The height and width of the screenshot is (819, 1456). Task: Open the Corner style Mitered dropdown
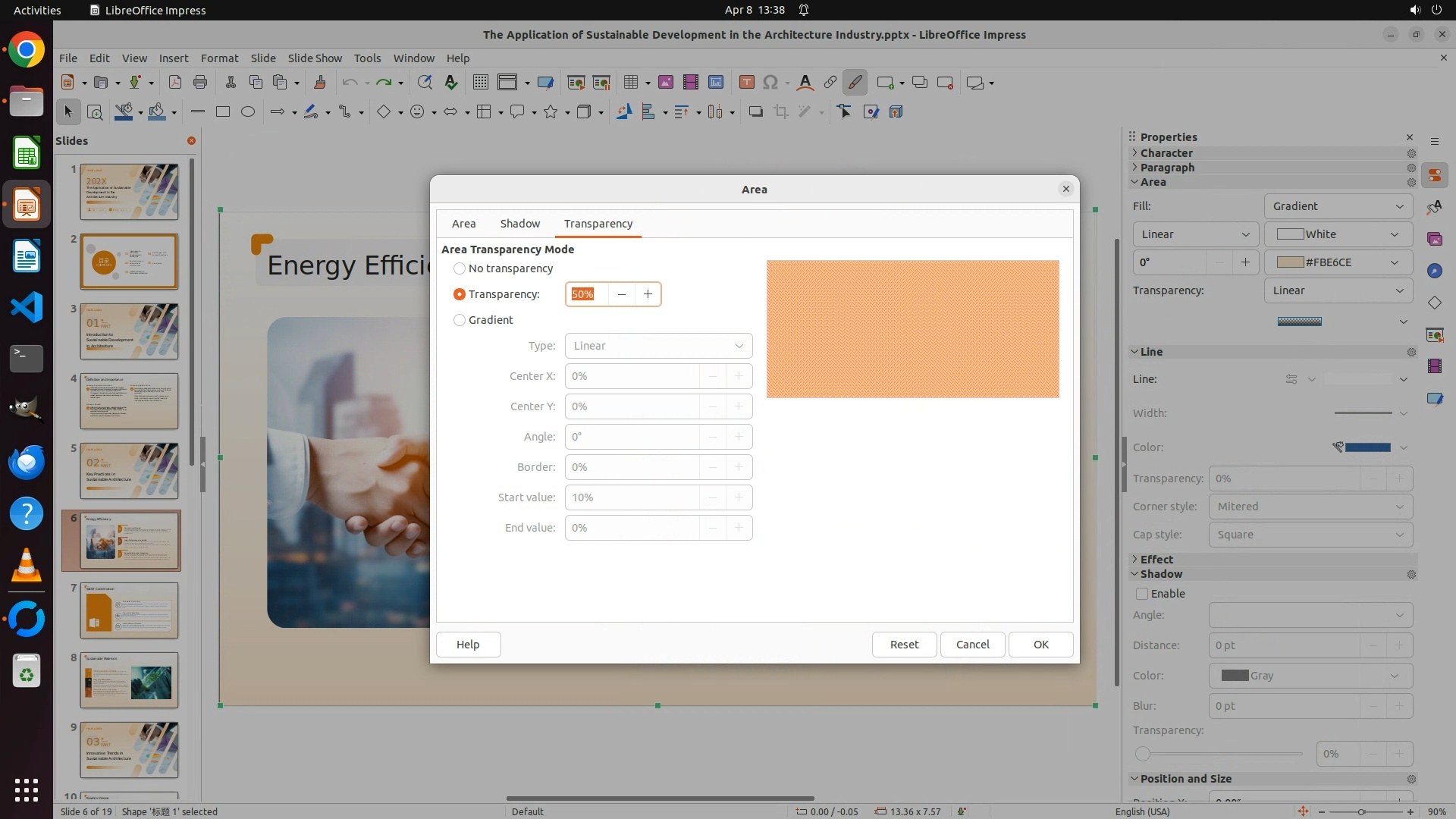coord(1310,507)
